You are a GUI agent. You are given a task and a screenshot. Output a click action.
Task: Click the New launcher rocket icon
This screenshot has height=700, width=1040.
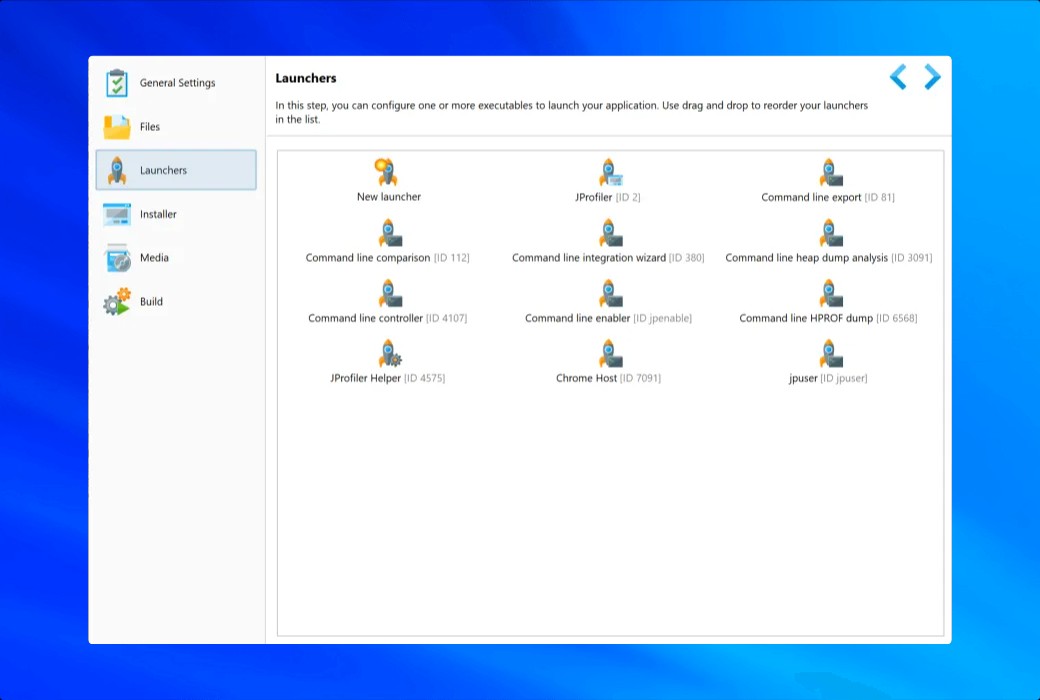pyautogui.click(x=387, y=172)
